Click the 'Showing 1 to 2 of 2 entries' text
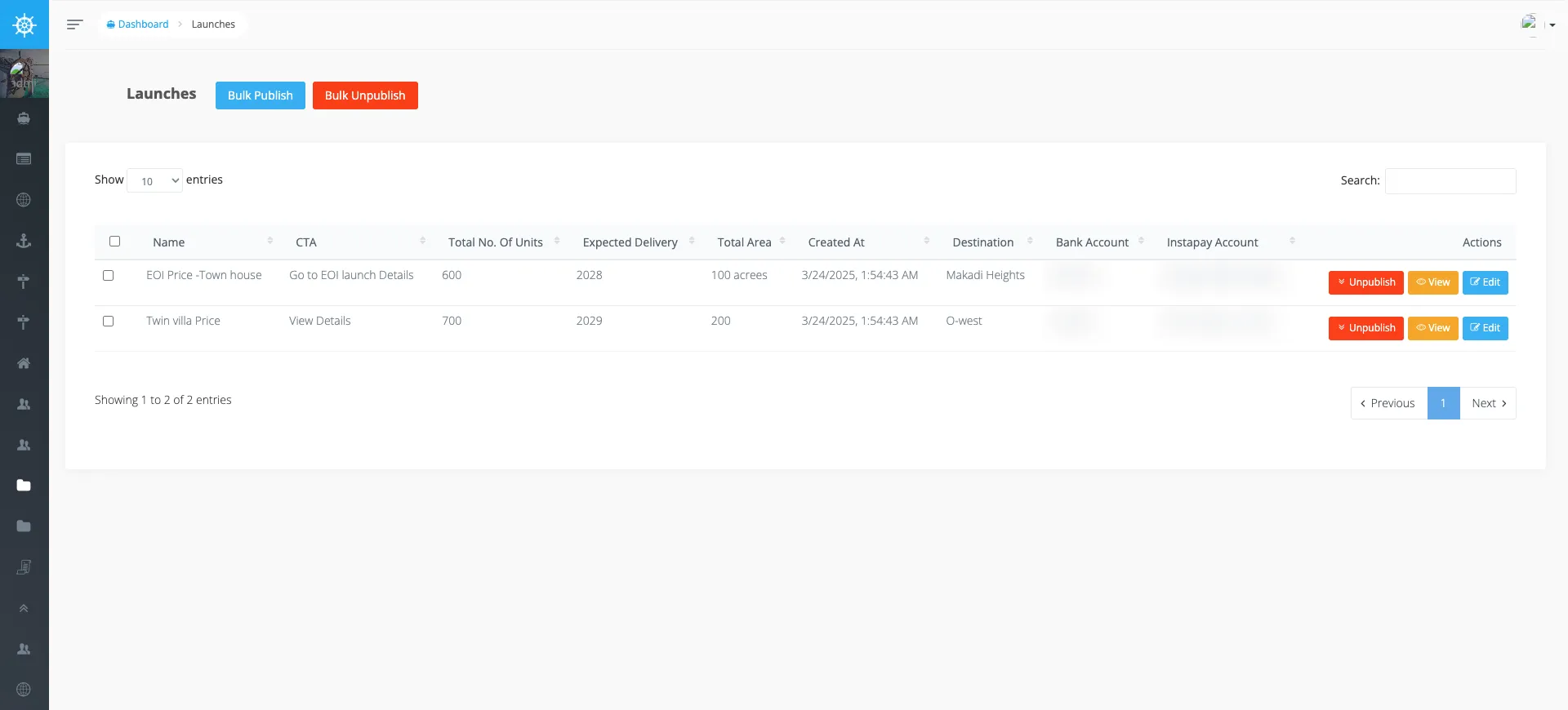 pos(163,400)
